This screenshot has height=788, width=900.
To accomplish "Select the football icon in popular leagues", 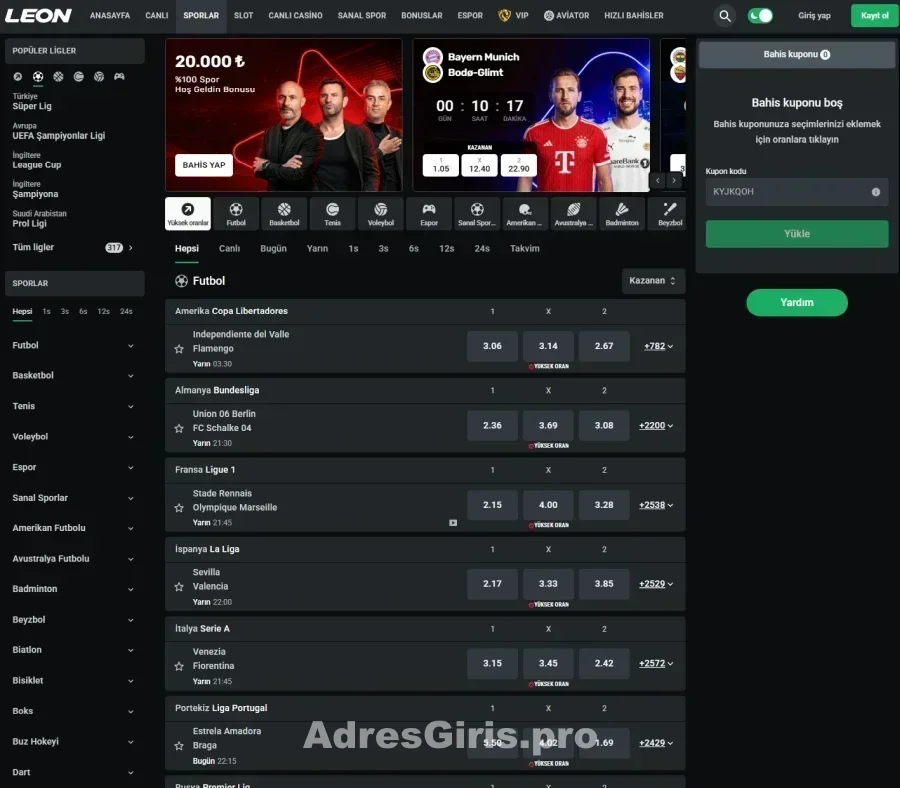I will [x=38, y=76].
